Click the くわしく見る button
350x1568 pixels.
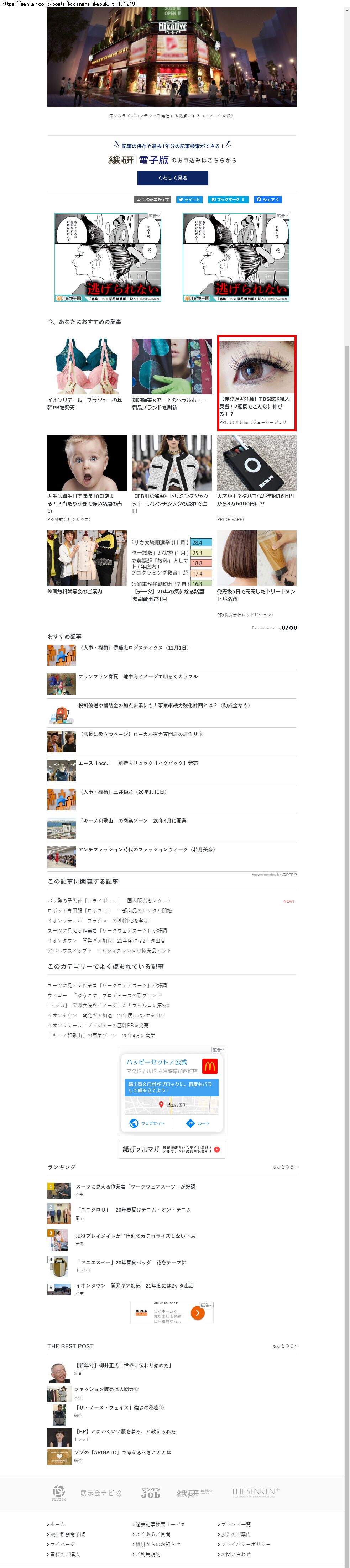(172, 178)
